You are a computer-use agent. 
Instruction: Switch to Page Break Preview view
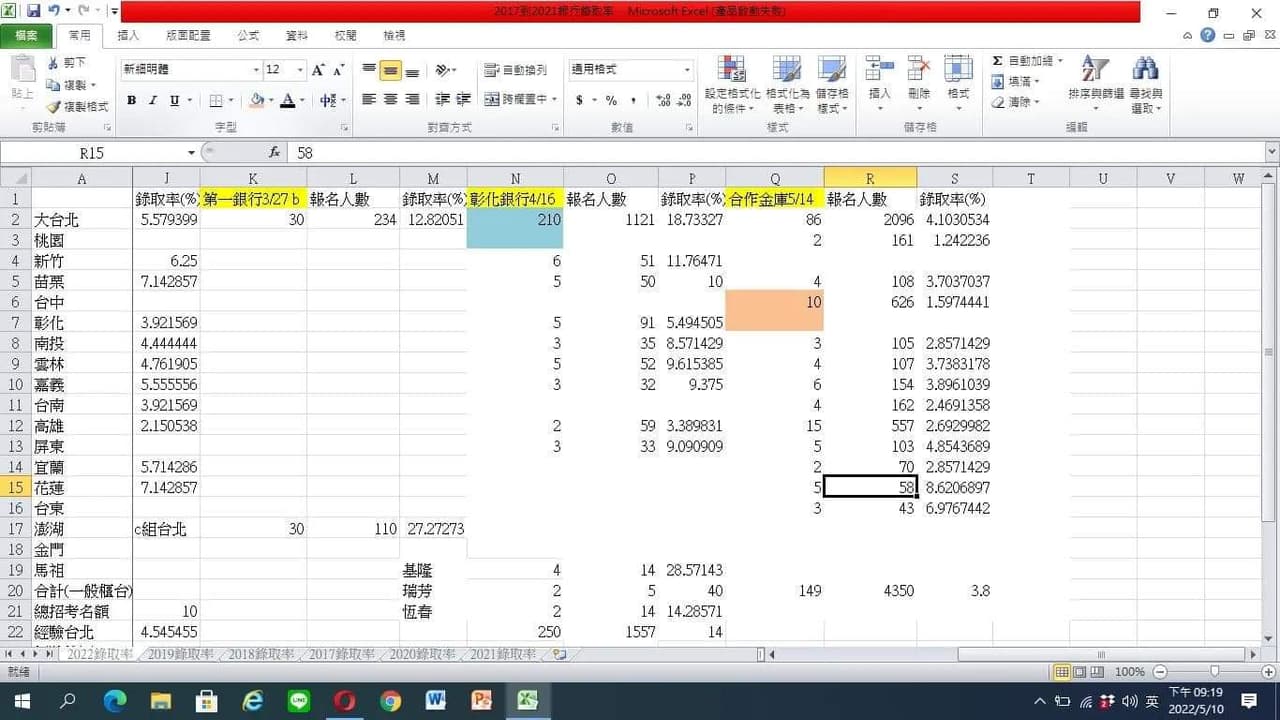[x=1098, y=672]
